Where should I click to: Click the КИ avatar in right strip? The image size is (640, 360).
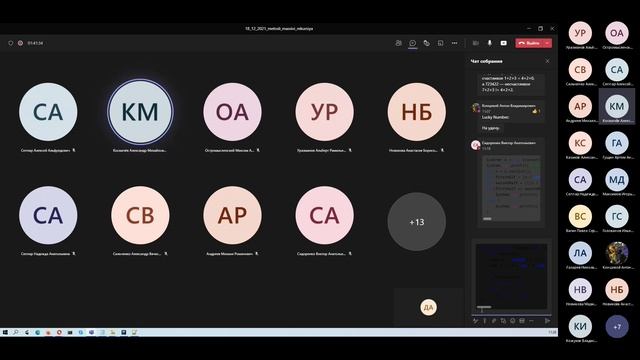(x=580, y=326)
